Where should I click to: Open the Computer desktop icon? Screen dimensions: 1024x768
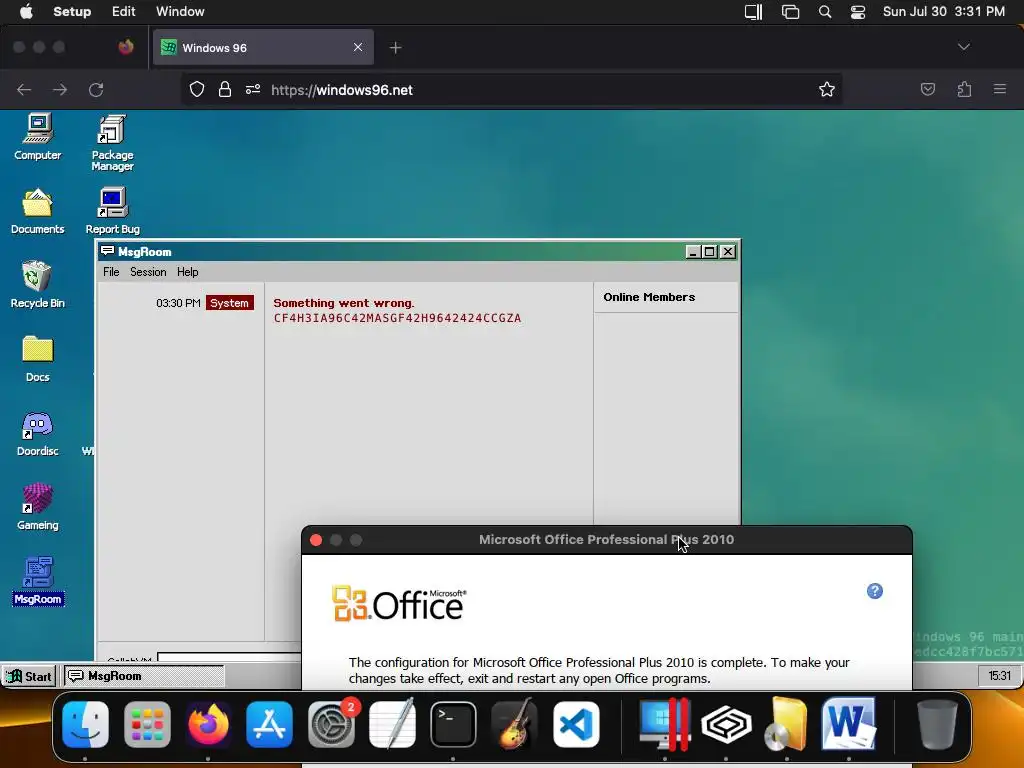38,136
